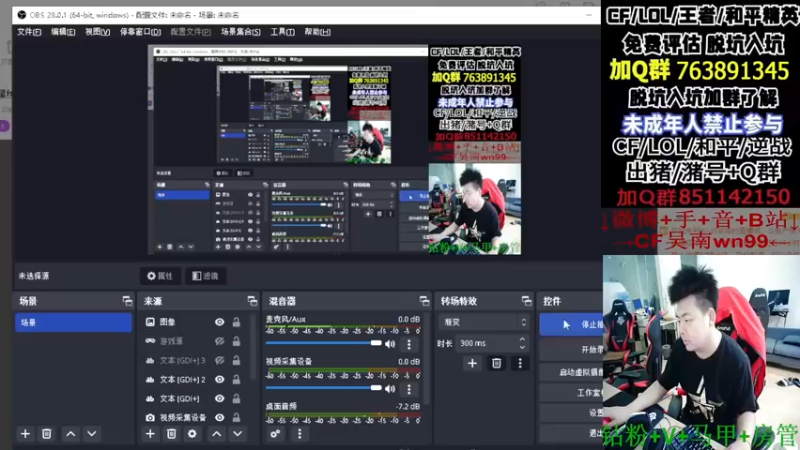Move scene down with arrow
800x450 pixels.
coord(92,434)
